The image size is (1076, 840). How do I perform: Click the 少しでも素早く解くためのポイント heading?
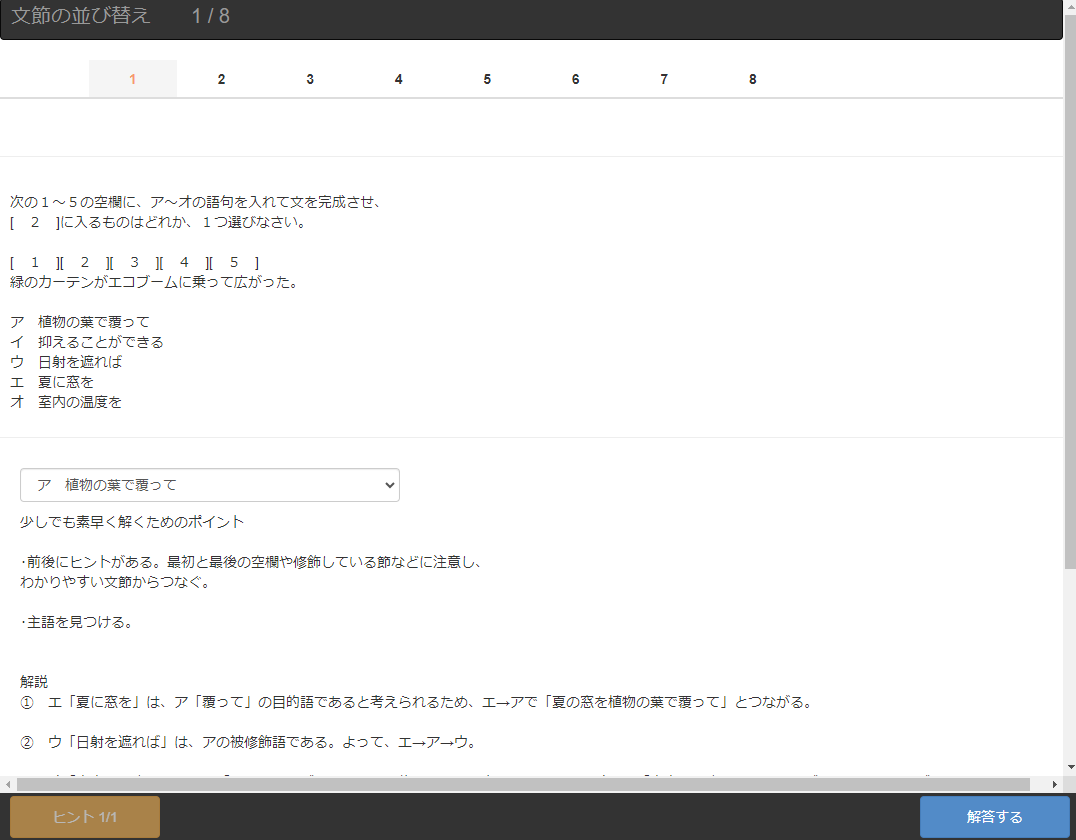coord(132,522)
